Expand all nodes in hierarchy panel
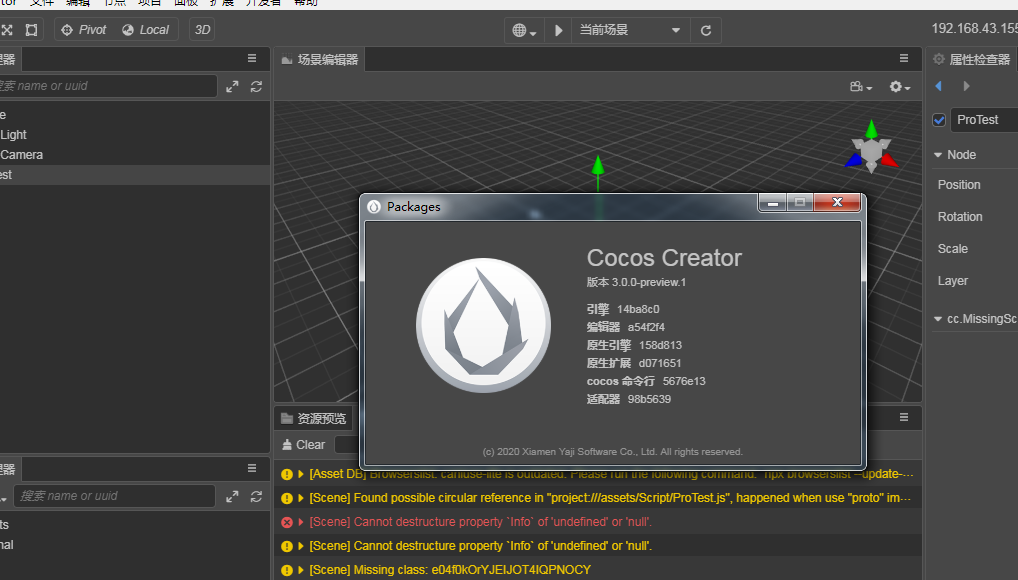Viewport: 1018px width, 580px height. coord(232,86)
